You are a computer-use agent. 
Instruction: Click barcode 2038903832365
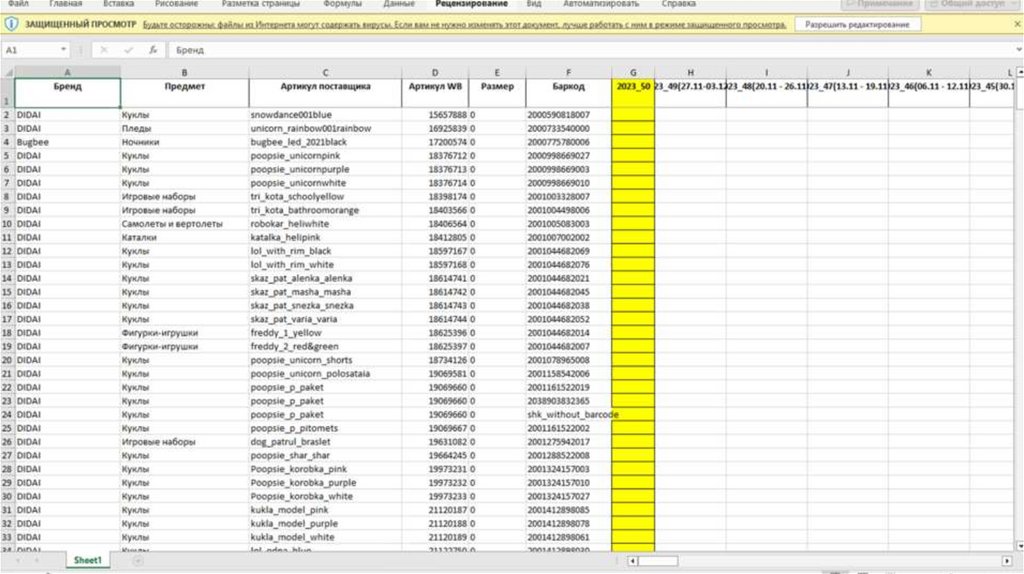pyautogui.click(x=568, y=401)
